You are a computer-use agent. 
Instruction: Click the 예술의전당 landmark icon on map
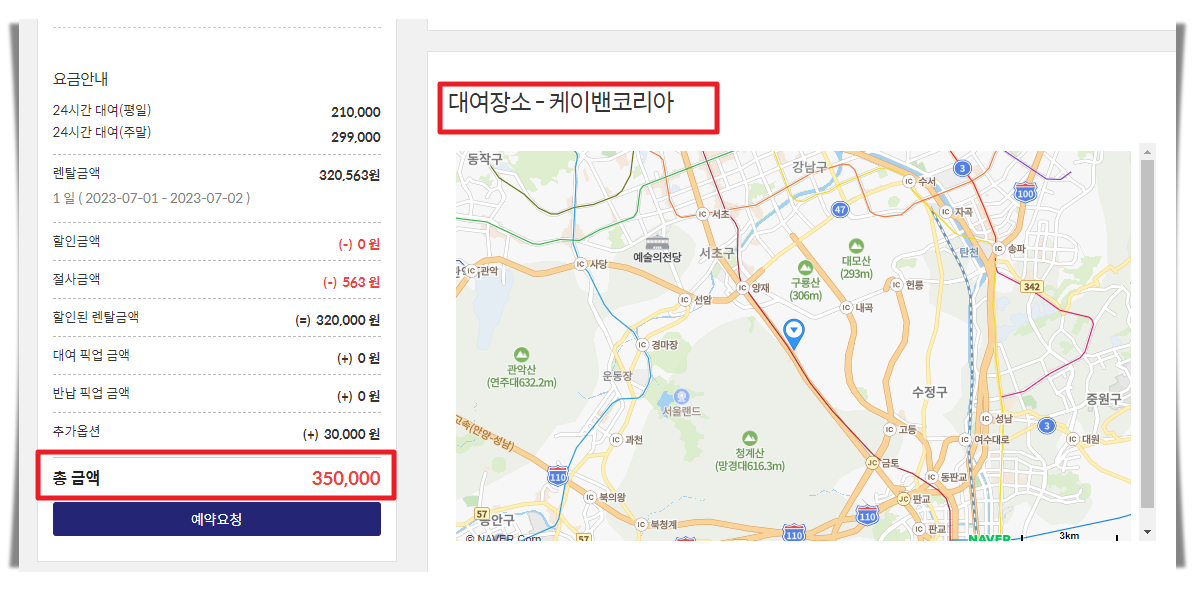(658, 243)
